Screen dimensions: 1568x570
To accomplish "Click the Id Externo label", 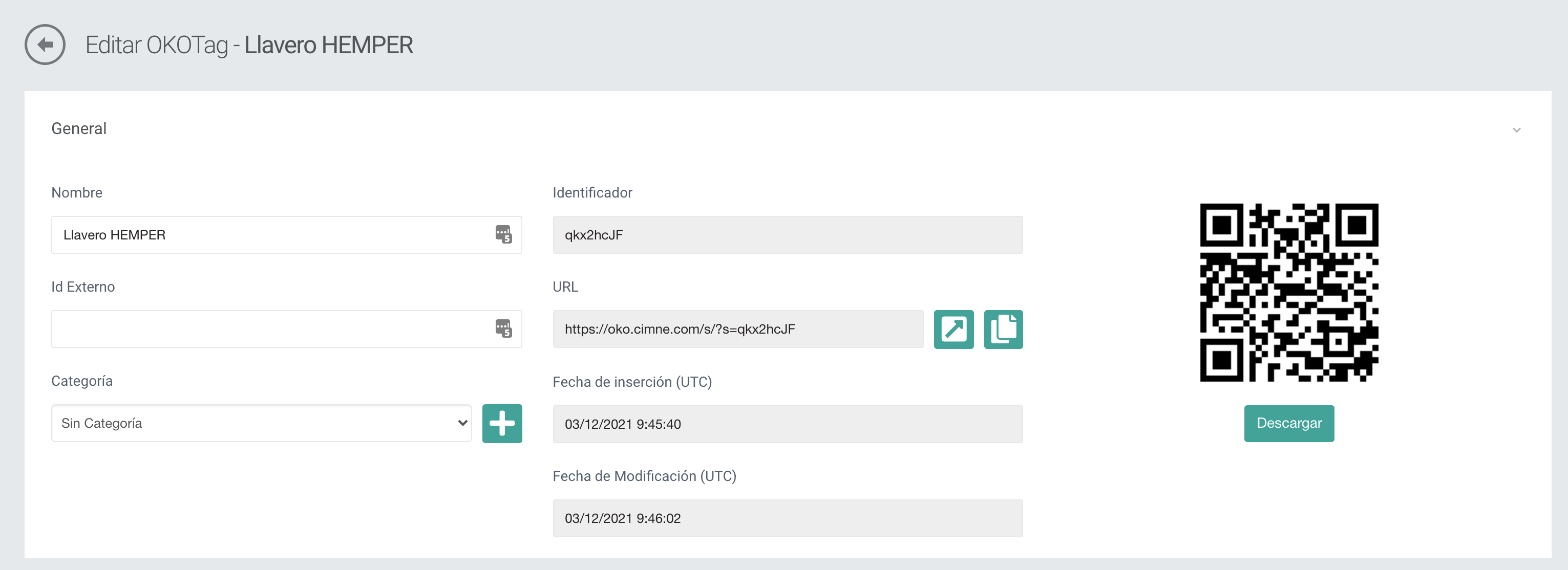I will pyautogui.click(x=83, y=287).
